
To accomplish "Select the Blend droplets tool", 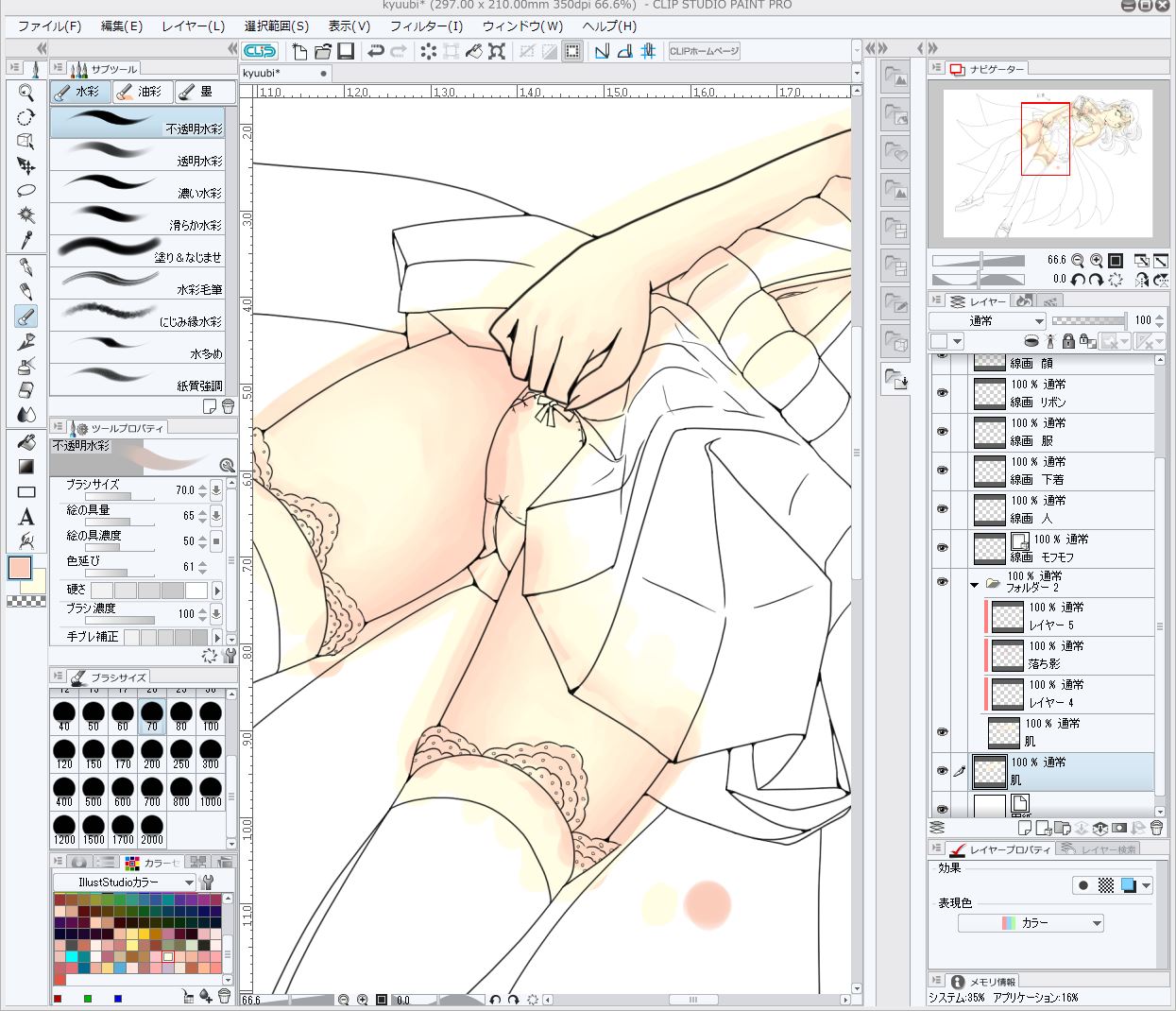I will [26, 415].
